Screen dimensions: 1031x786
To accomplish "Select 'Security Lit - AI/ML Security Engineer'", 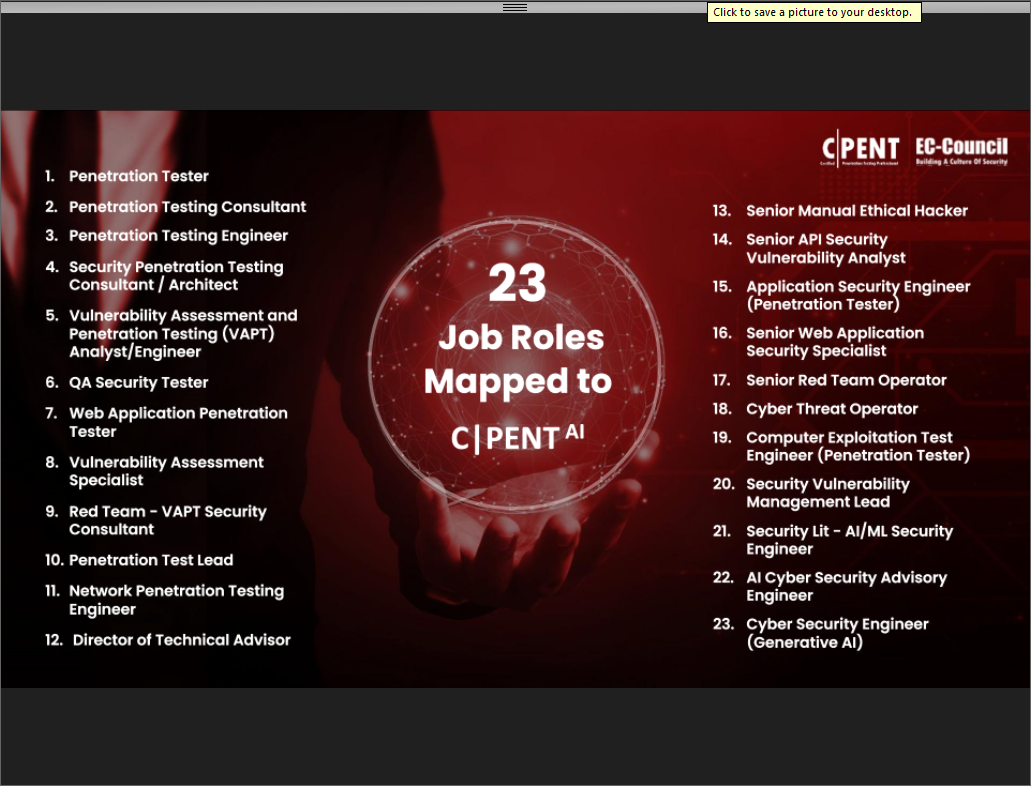I will coord(850,540).
